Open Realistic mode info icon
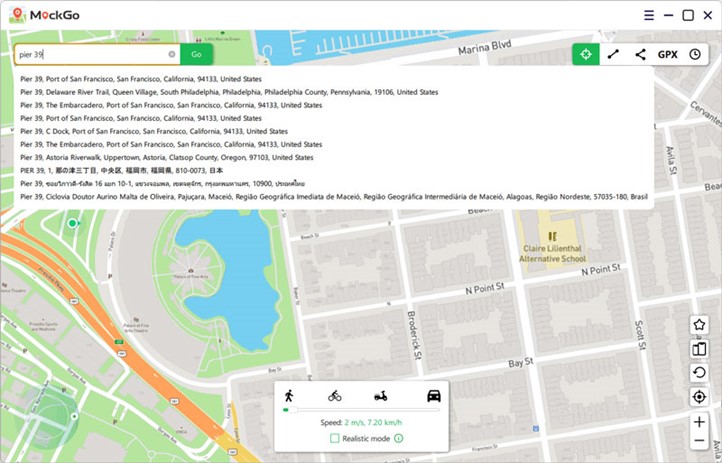 [x=399, y=439]
